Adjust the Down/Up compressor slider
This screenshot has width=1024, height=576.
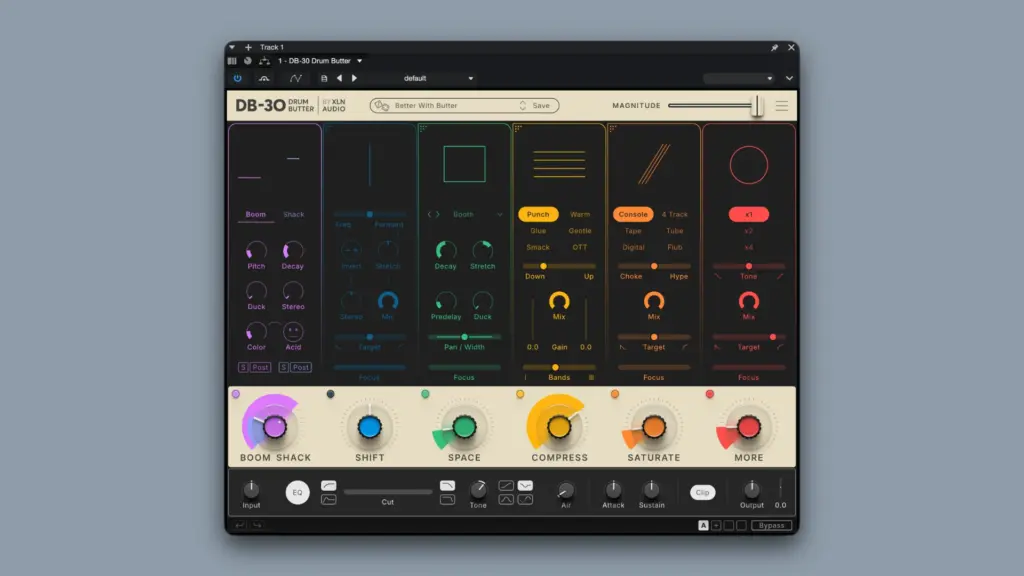559,266
